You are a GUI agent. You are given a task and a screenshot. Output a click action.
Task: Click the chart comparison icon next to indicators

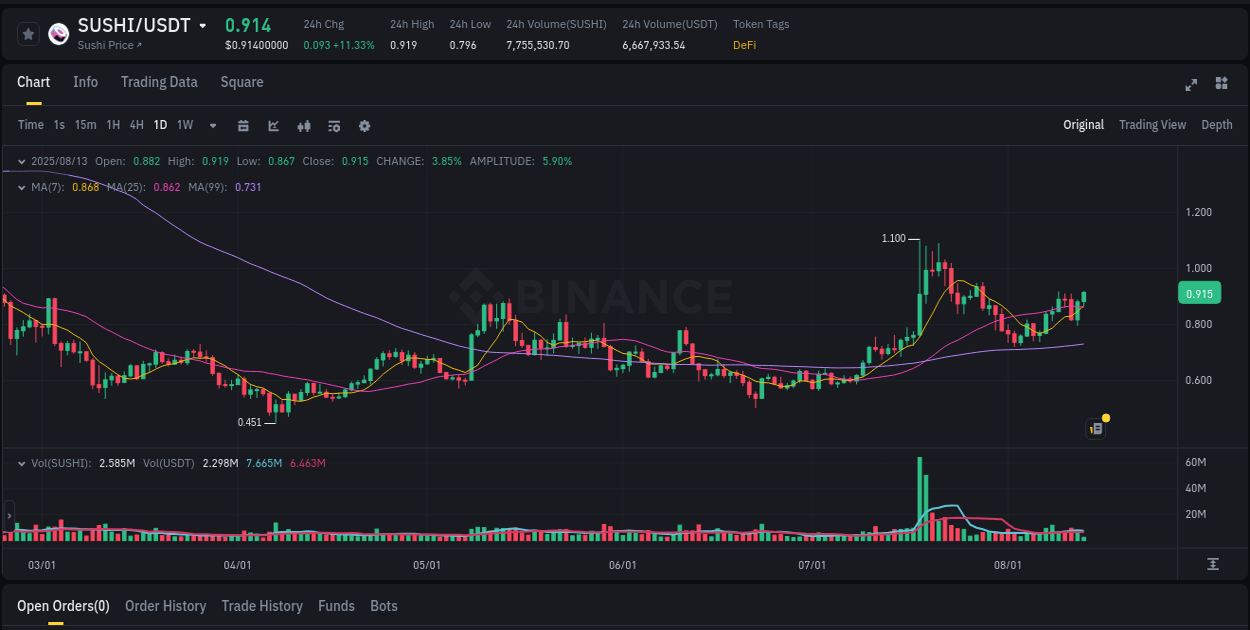(303, 125)
